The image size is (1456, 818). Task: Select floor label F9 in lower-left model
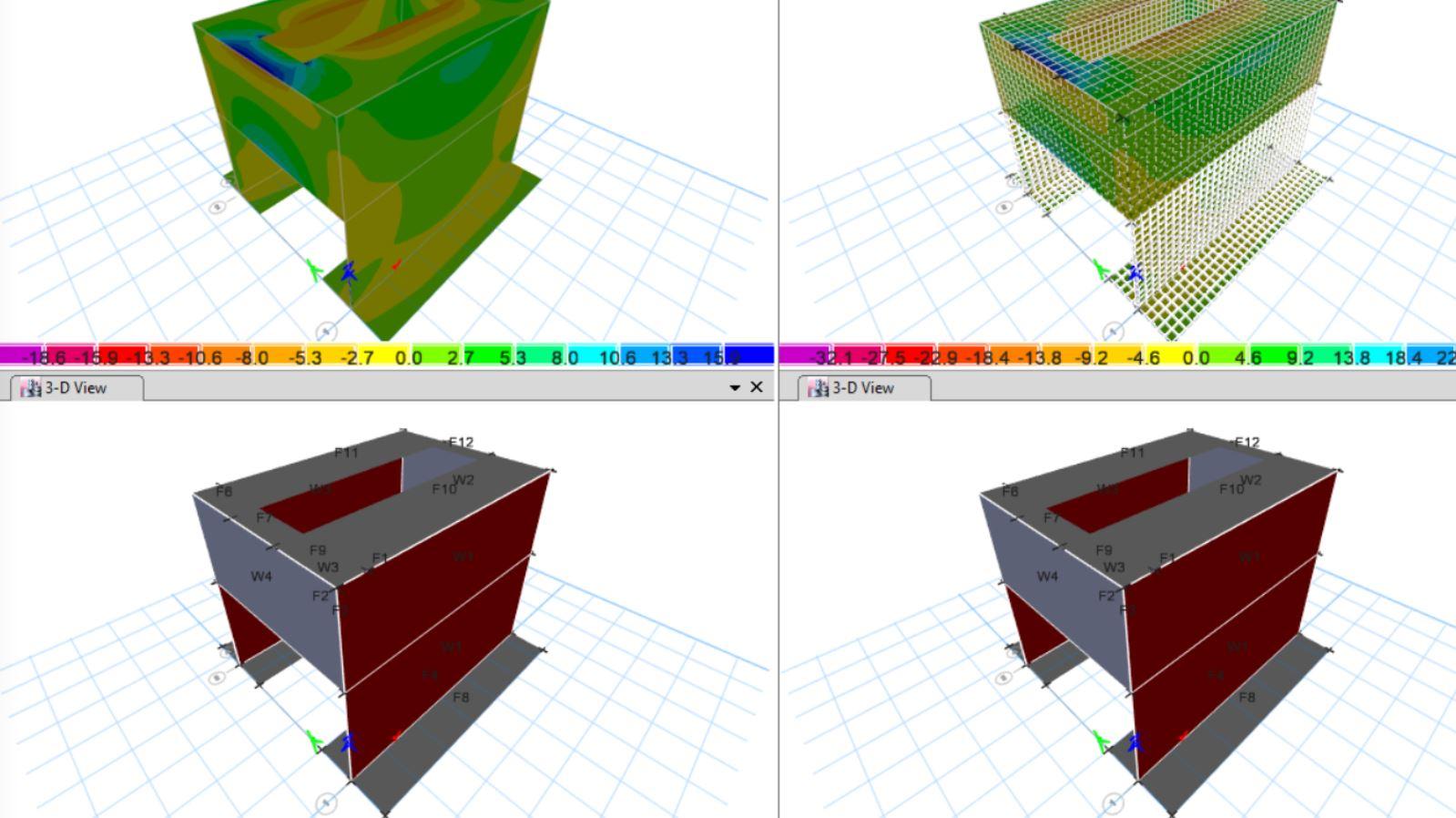[318, 550]
